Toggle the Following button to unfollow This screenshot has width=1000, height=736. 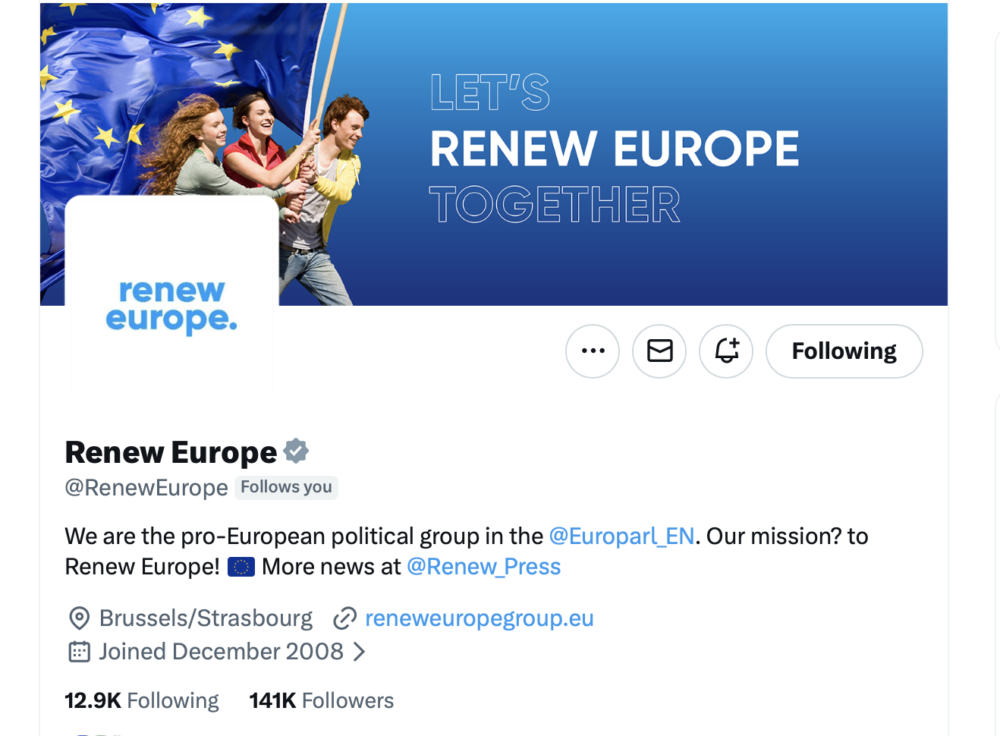[844, 351]
